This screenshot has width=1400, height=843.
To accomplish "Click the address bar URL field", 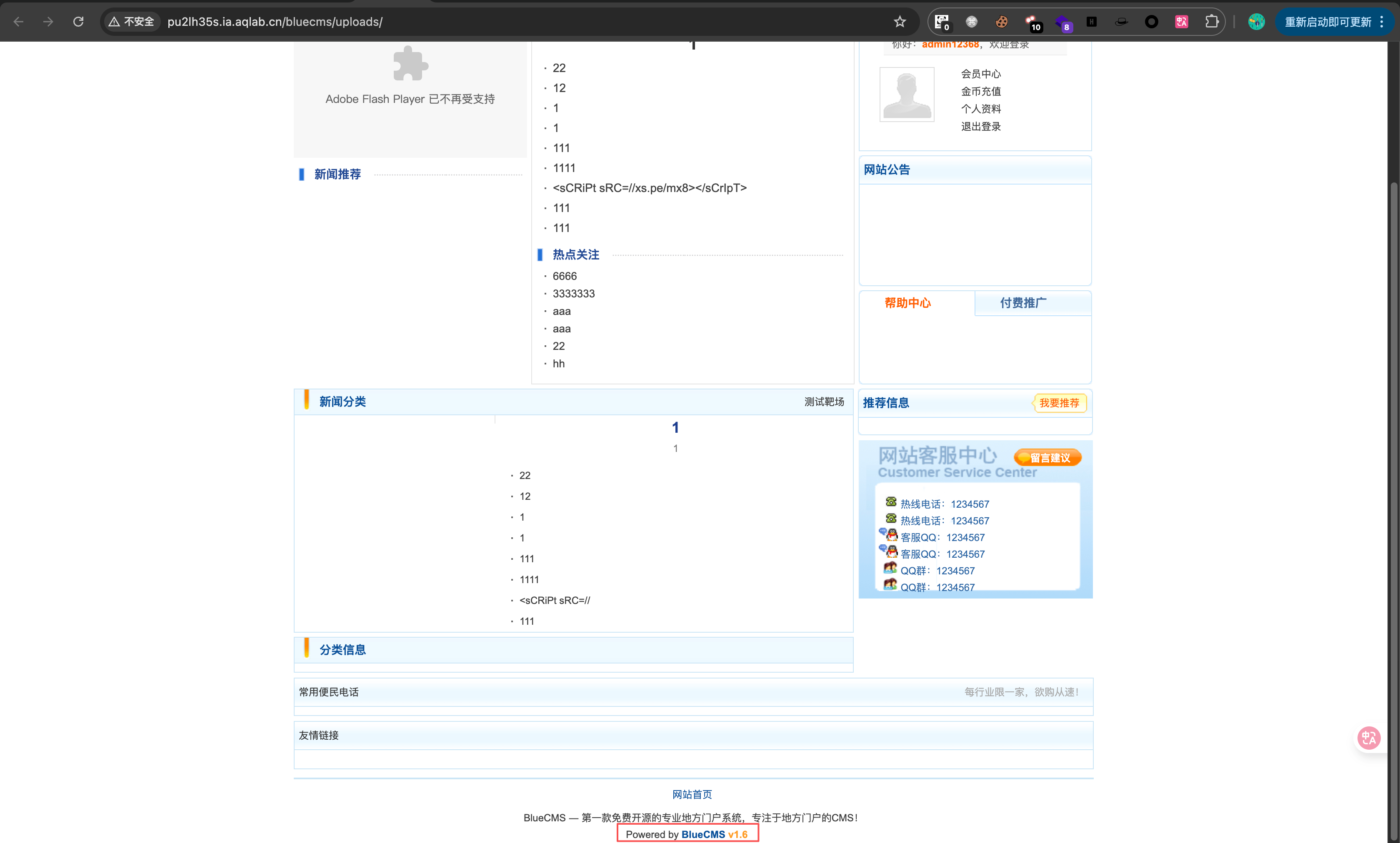I will click(455, 22).
